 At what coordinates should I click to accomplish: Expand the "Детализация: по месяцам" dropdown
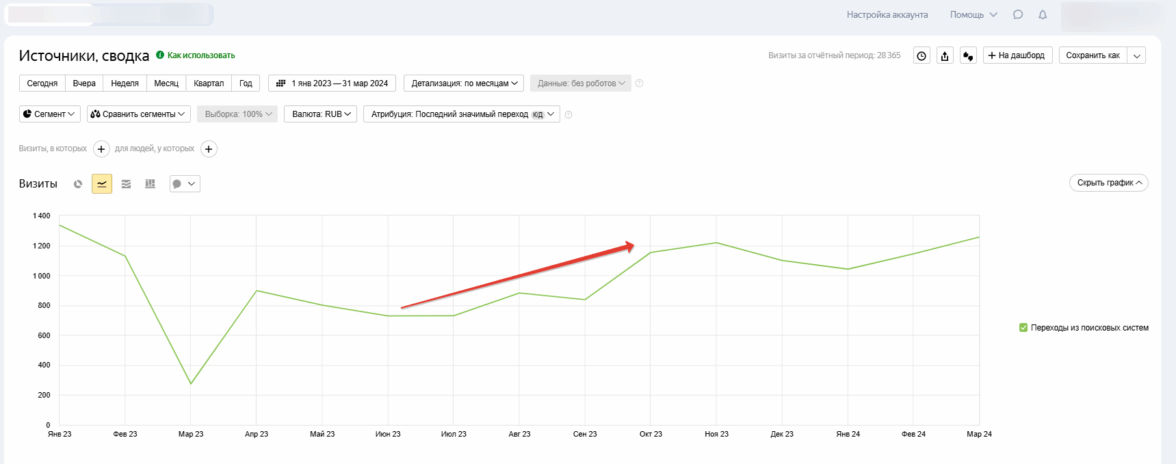point(463,83)
